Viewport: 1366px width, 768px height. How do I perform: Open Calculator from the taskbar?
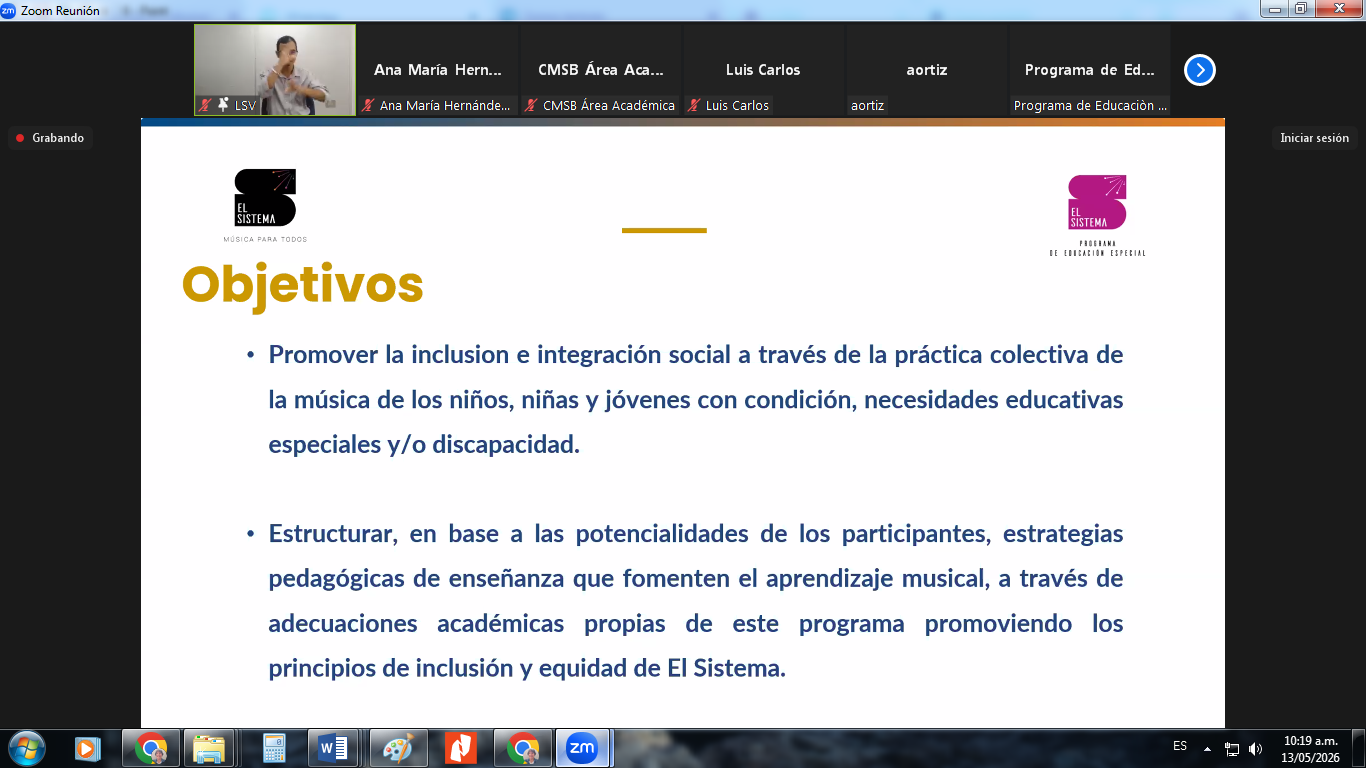(273, 748)
